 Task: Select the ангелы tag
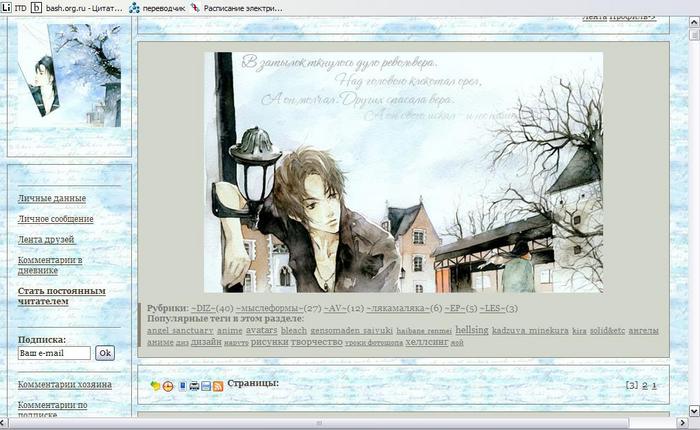click(x=643, y=331)
